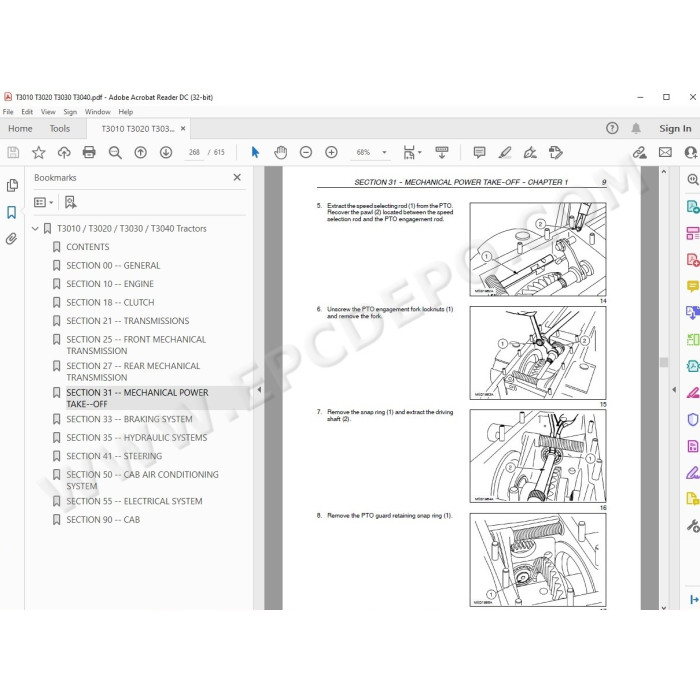Jump to SECTION 10 -- ENGINE bookmark
This screenshot has height=700, width=700.
110,284
